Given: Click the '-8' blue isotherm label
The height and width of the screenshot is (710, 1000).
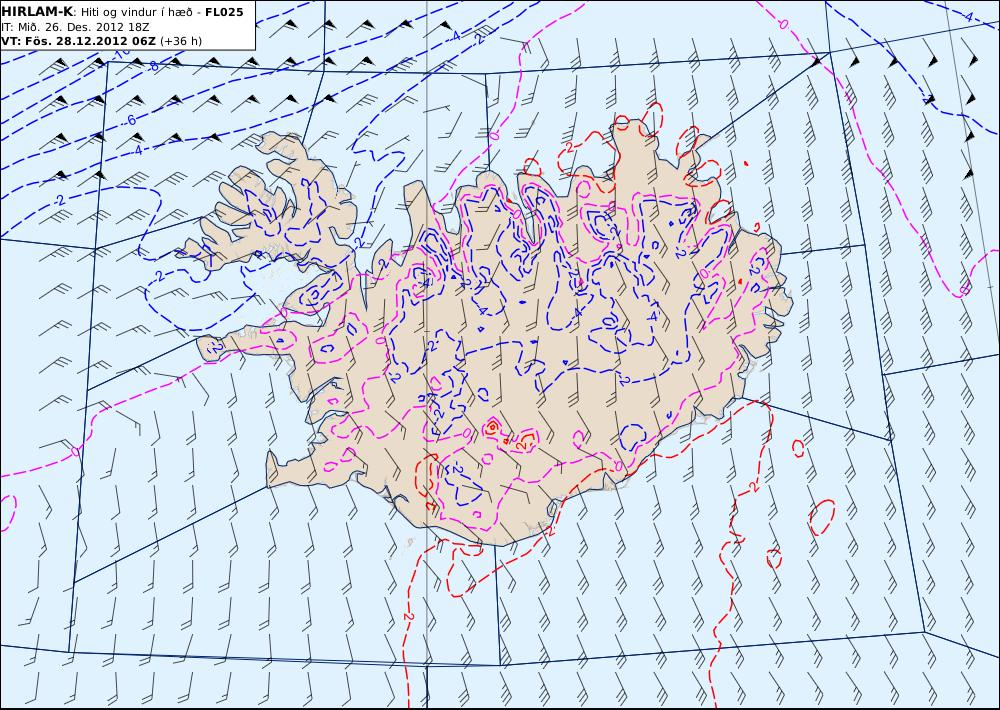Looking at the screenshot, I should (152, 66).
